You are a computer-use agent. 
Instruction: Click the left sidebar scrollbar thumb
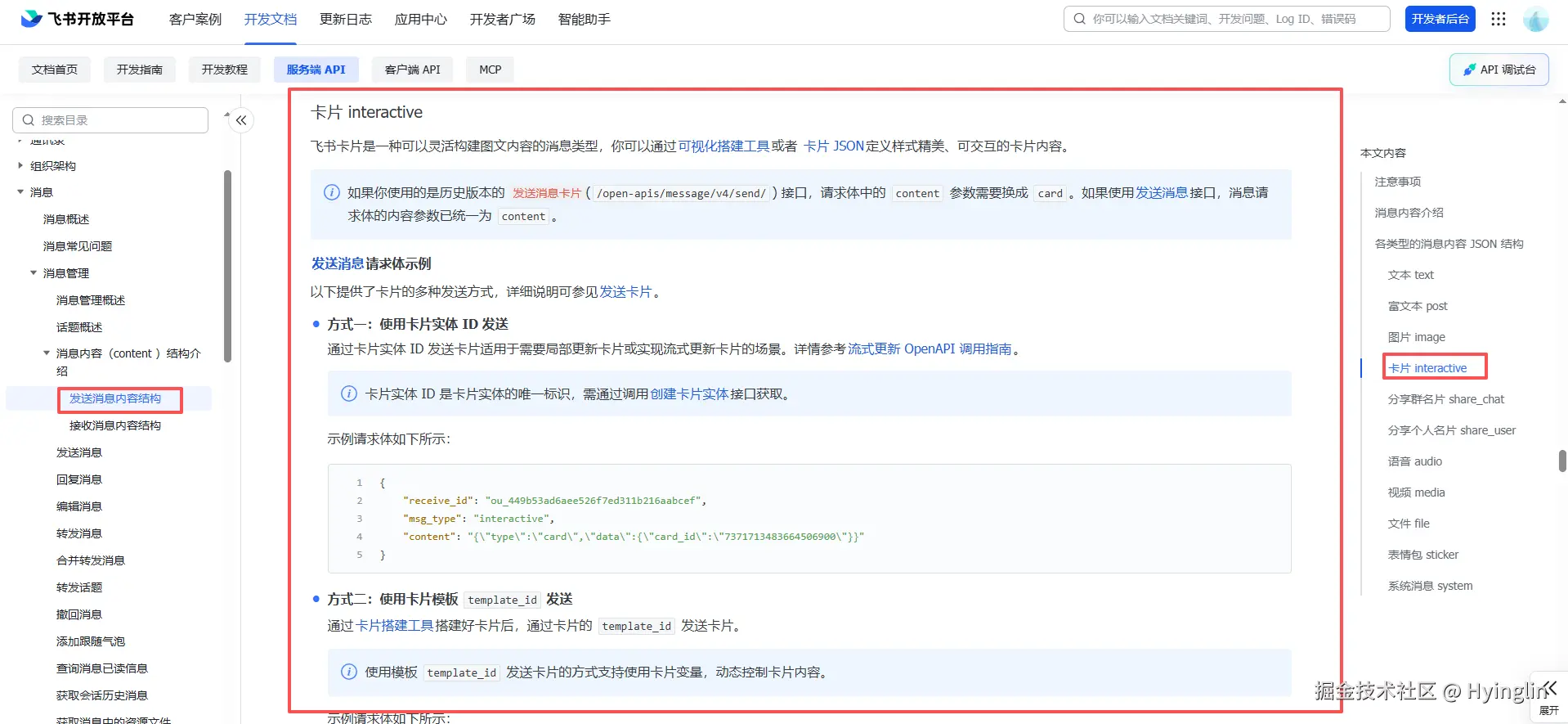tap(228, 266)
